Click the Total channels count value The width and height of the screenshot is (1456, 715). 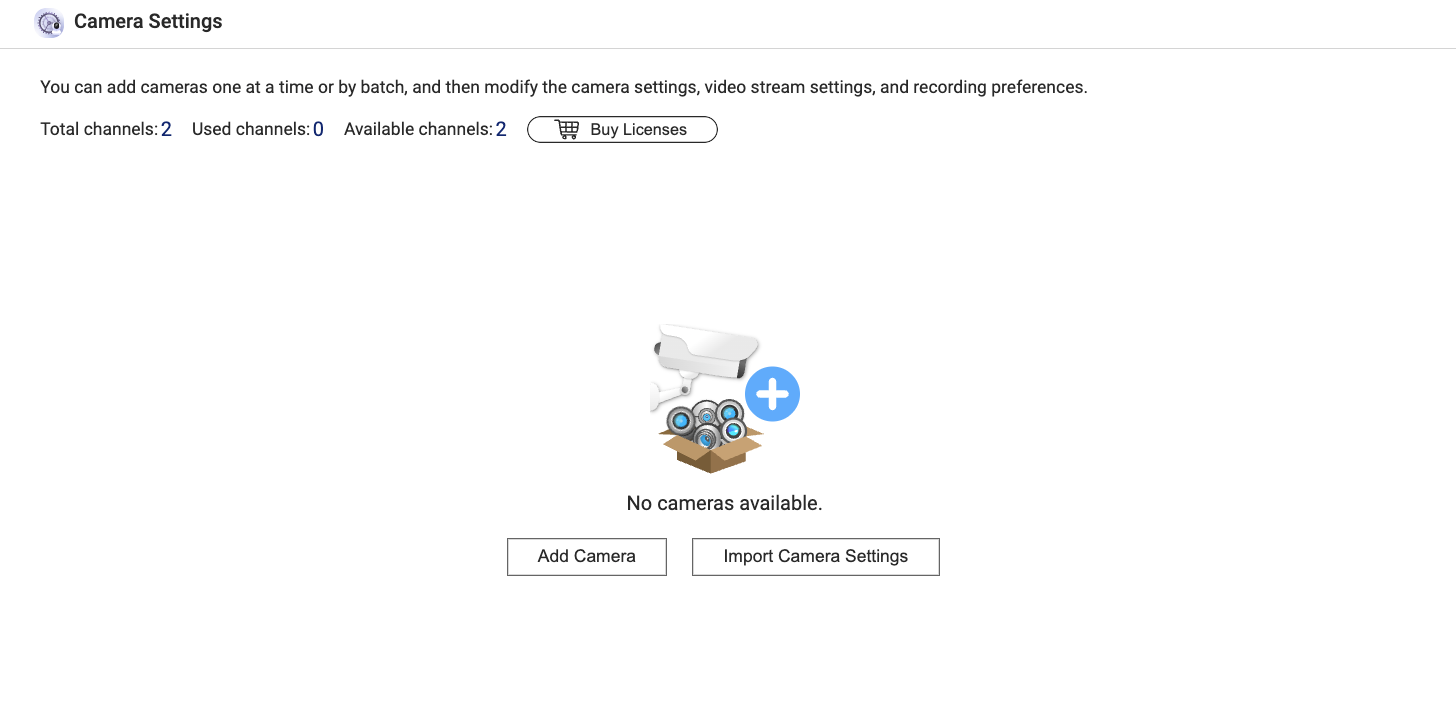(166, 129)
